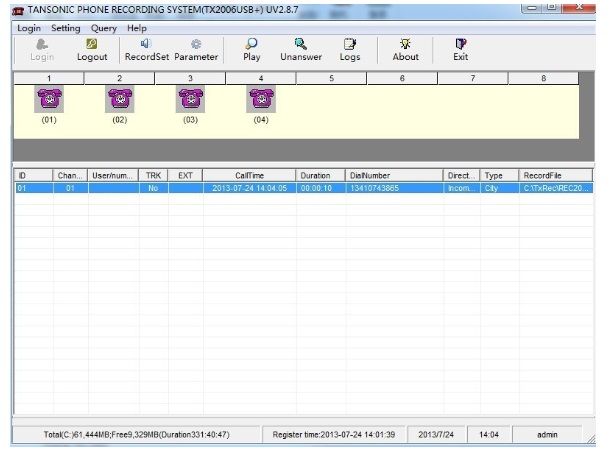Select phone channel icon (04)
Viewport: 611px width, 454px height.
click(x=261, y=99)
